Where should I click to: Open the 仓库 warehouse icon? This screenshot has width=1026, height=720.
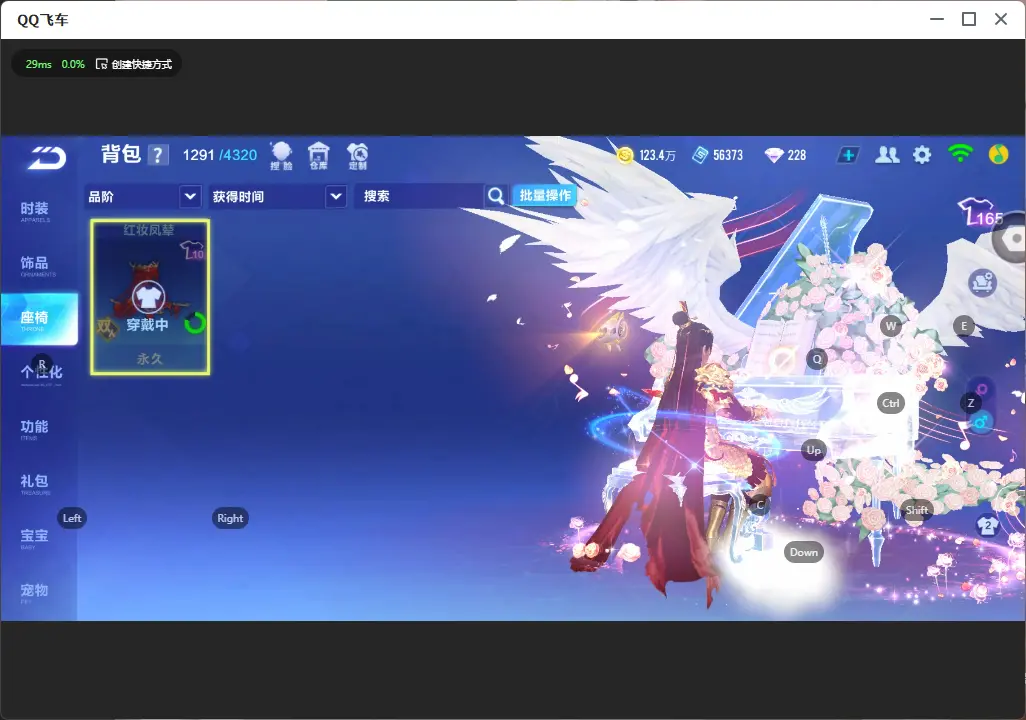point(319,156)
